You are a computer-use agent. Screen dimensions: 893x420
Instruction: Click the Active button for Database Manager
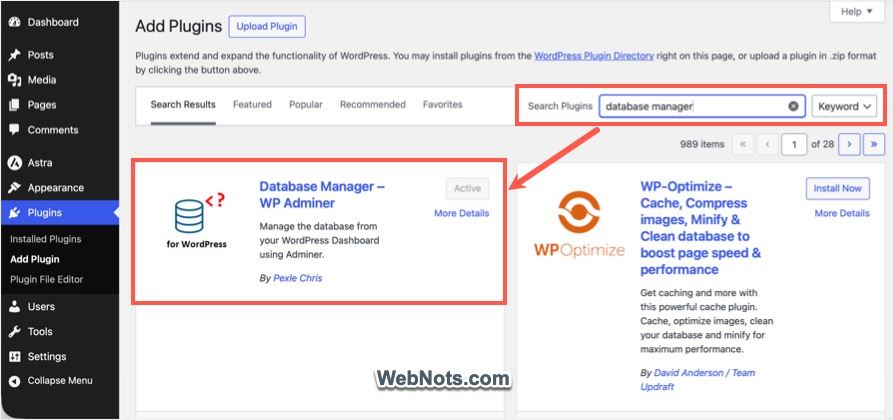coord(468,189)
